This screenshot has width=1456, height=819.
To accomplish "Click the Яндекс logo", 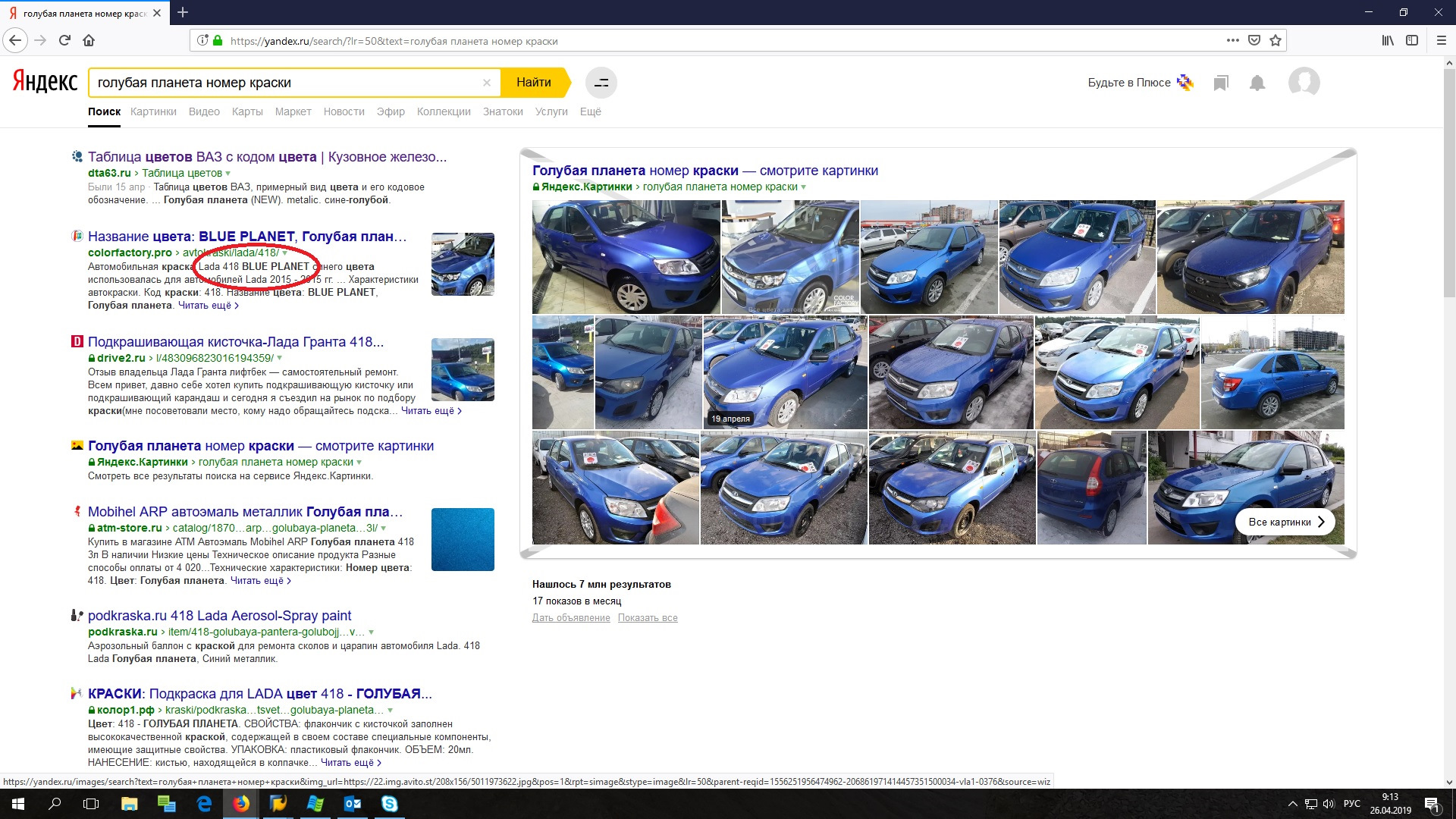I will [x=45, y=82].
